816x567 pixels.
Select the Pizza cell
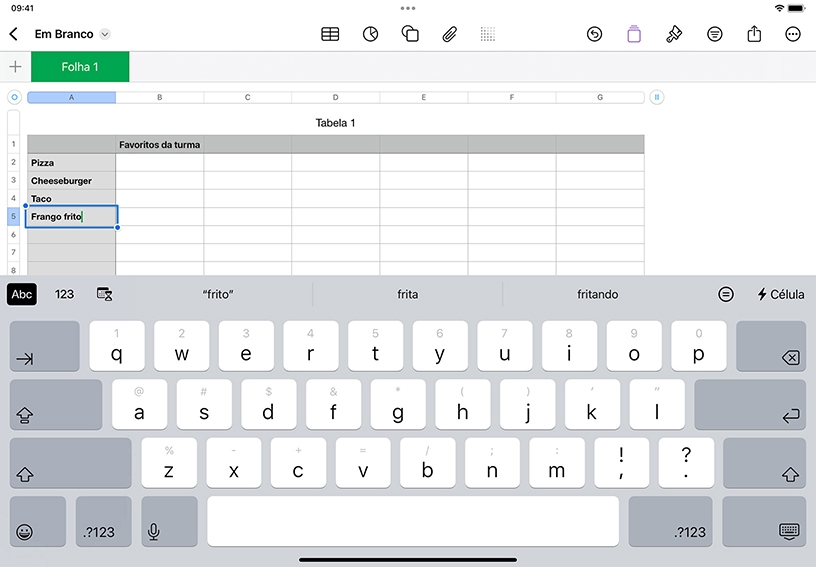[71, 163]
